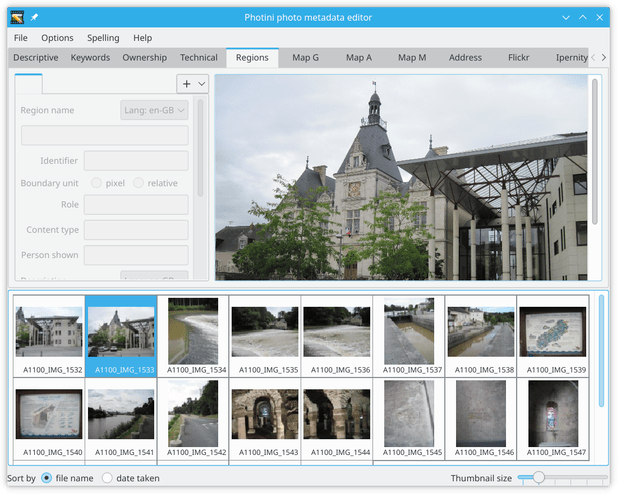Click the Identifier input field
618x494 pixels.
click(x=136, y=161)
